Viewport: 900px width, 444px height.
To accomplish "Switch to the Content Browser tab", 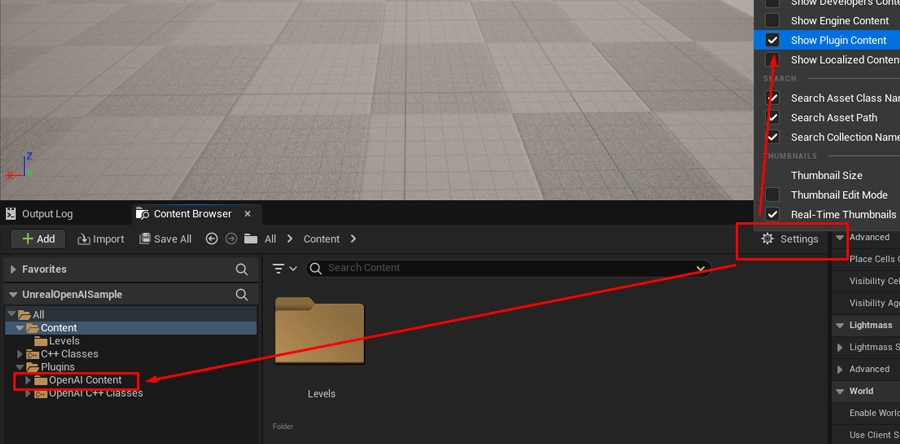I will click(x=192, y=214).
